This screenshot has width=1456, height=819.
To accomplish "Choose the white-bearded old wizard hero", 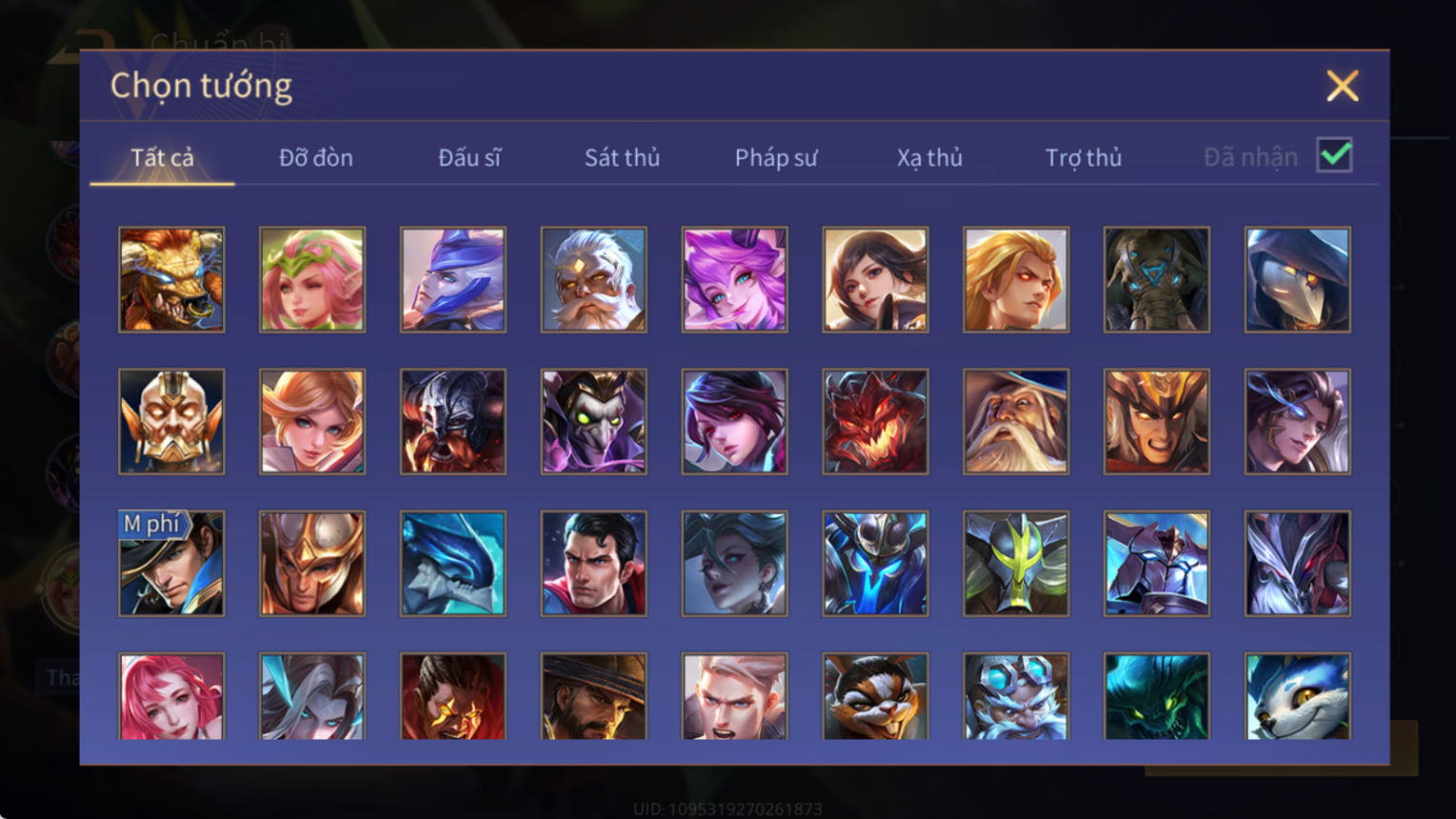I will point(1015,421).
